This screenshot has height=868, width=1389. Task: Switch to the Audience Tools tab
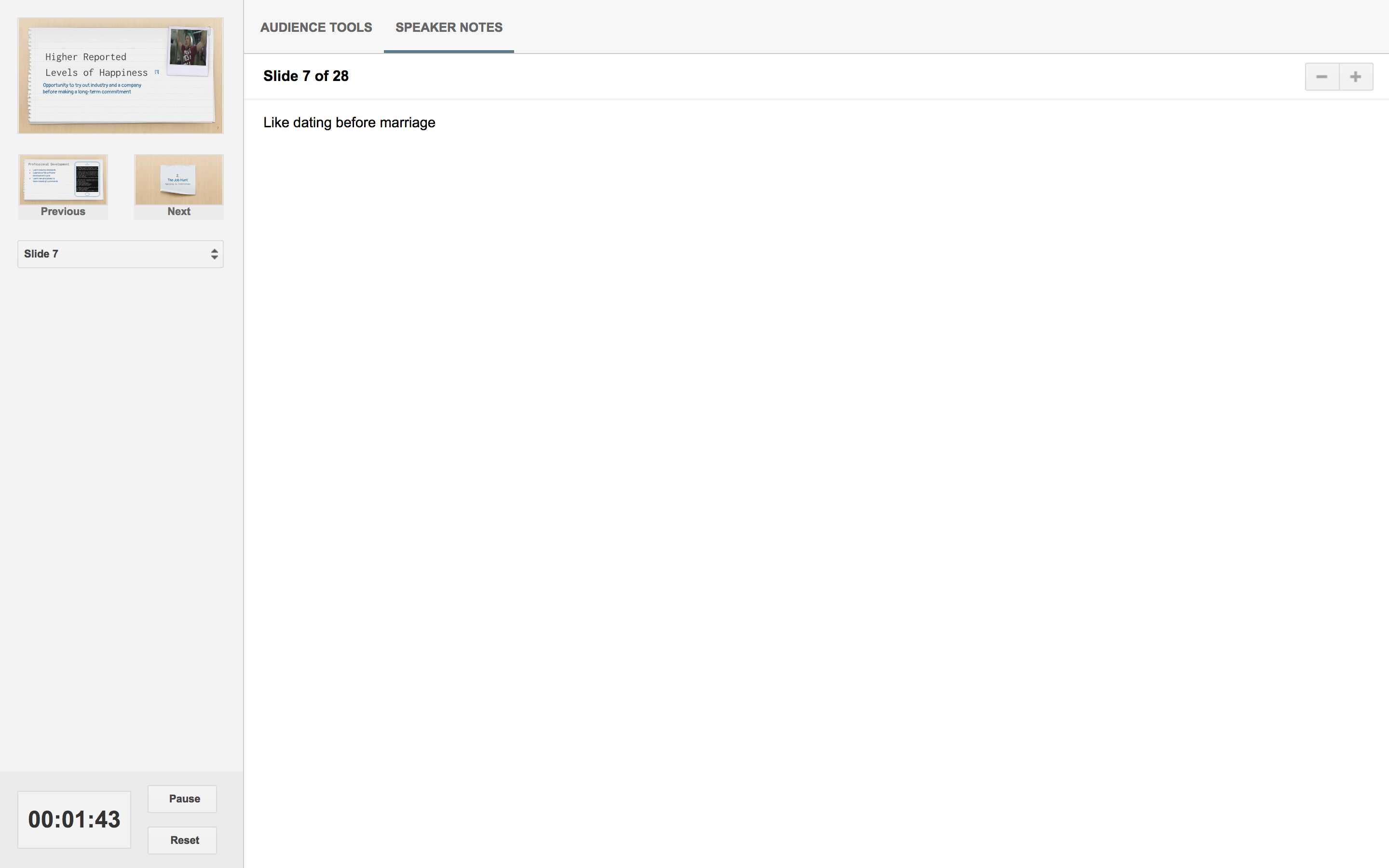[x=316, y=27]
